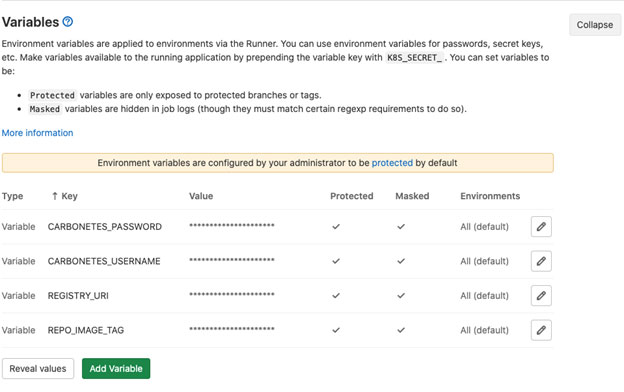Collapse the Variables section
Image resolution: width=624 pixels, height=392 pixels.
(595, 25)
